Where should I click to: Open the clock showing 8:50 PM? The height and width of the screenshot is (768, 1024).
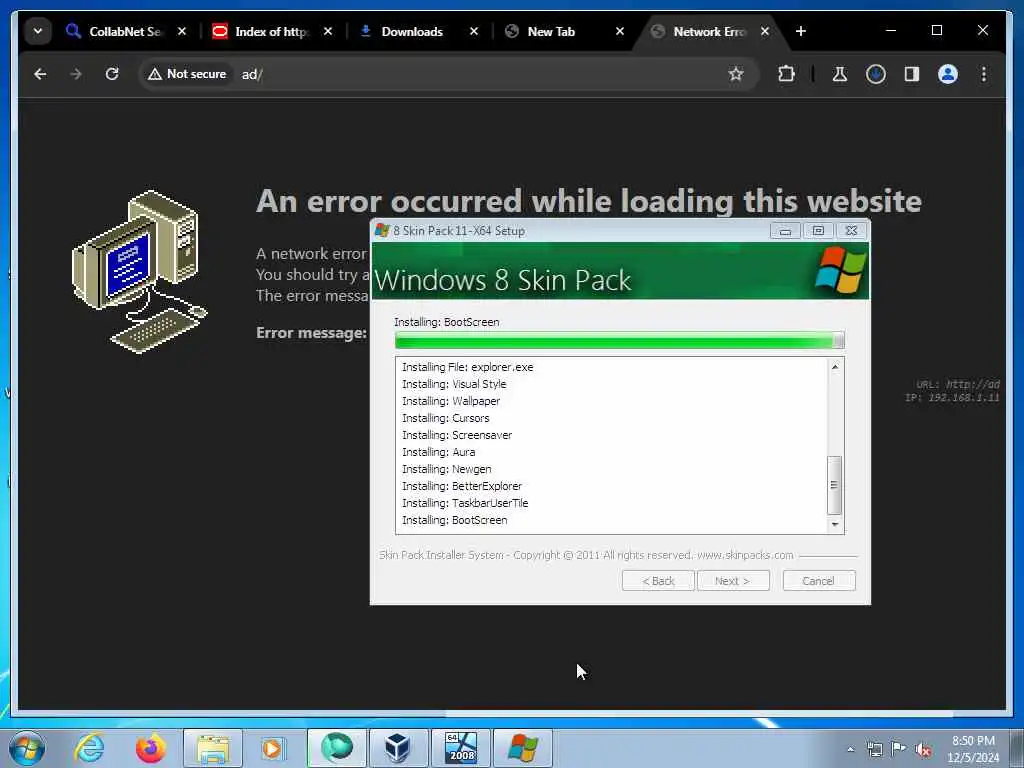point(973,749)
